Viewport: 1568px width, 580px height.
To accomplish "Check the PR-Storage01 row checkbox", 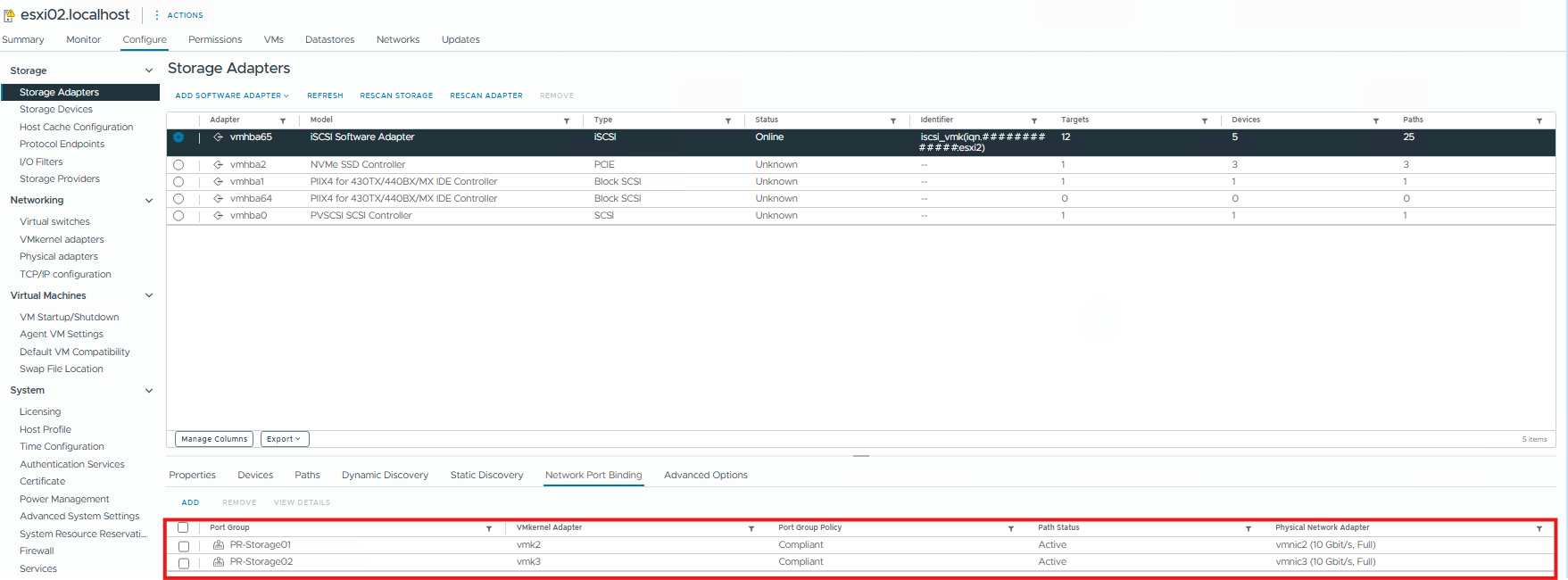I will click(x=184, y=546).
